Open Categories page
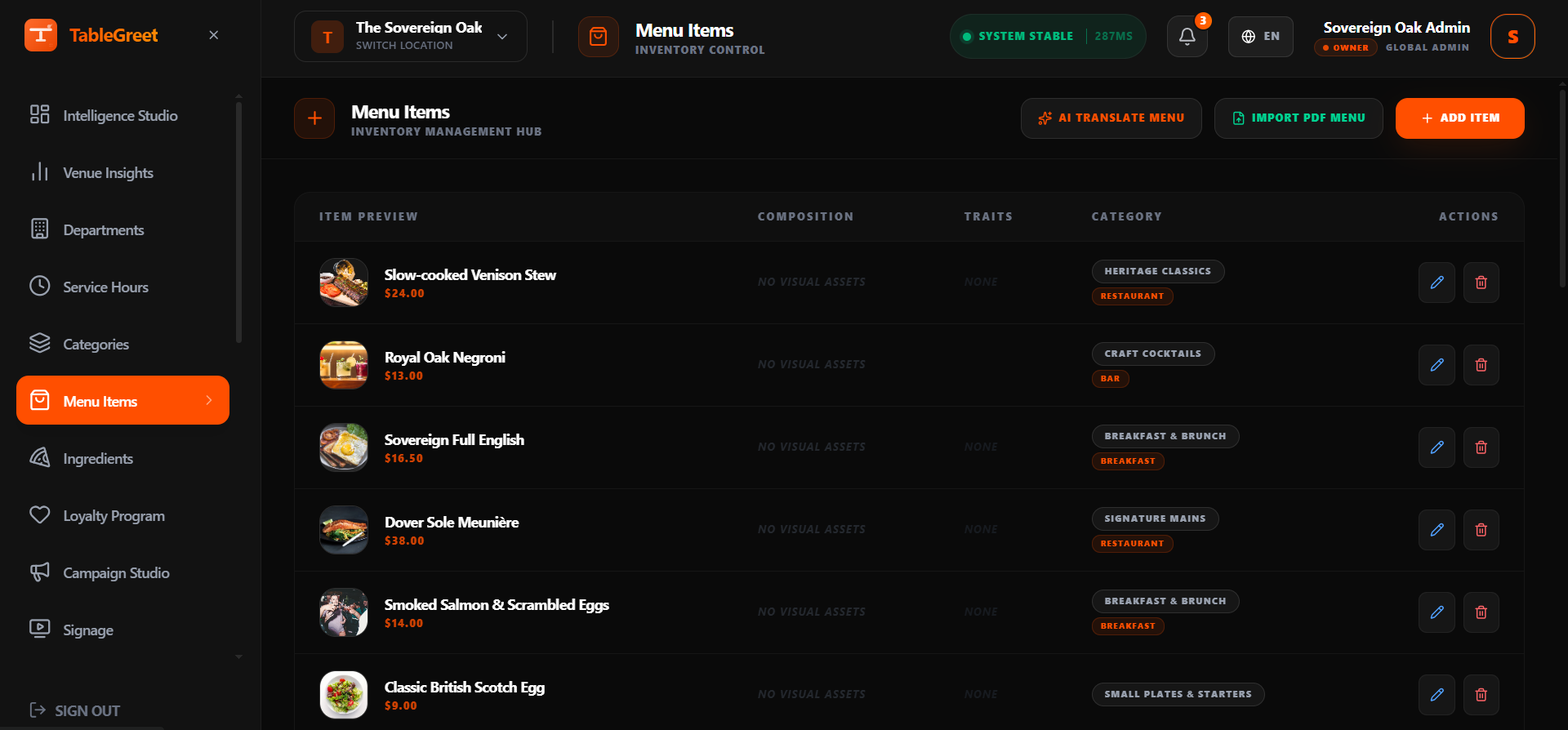This screenshot has width=1568, height=730. point(122,344)
